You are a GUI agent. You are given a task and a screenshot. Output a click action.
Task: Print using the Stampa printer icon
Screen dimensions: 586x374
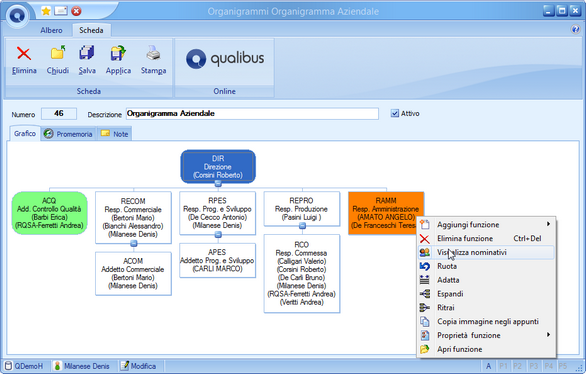click(153, 53)
